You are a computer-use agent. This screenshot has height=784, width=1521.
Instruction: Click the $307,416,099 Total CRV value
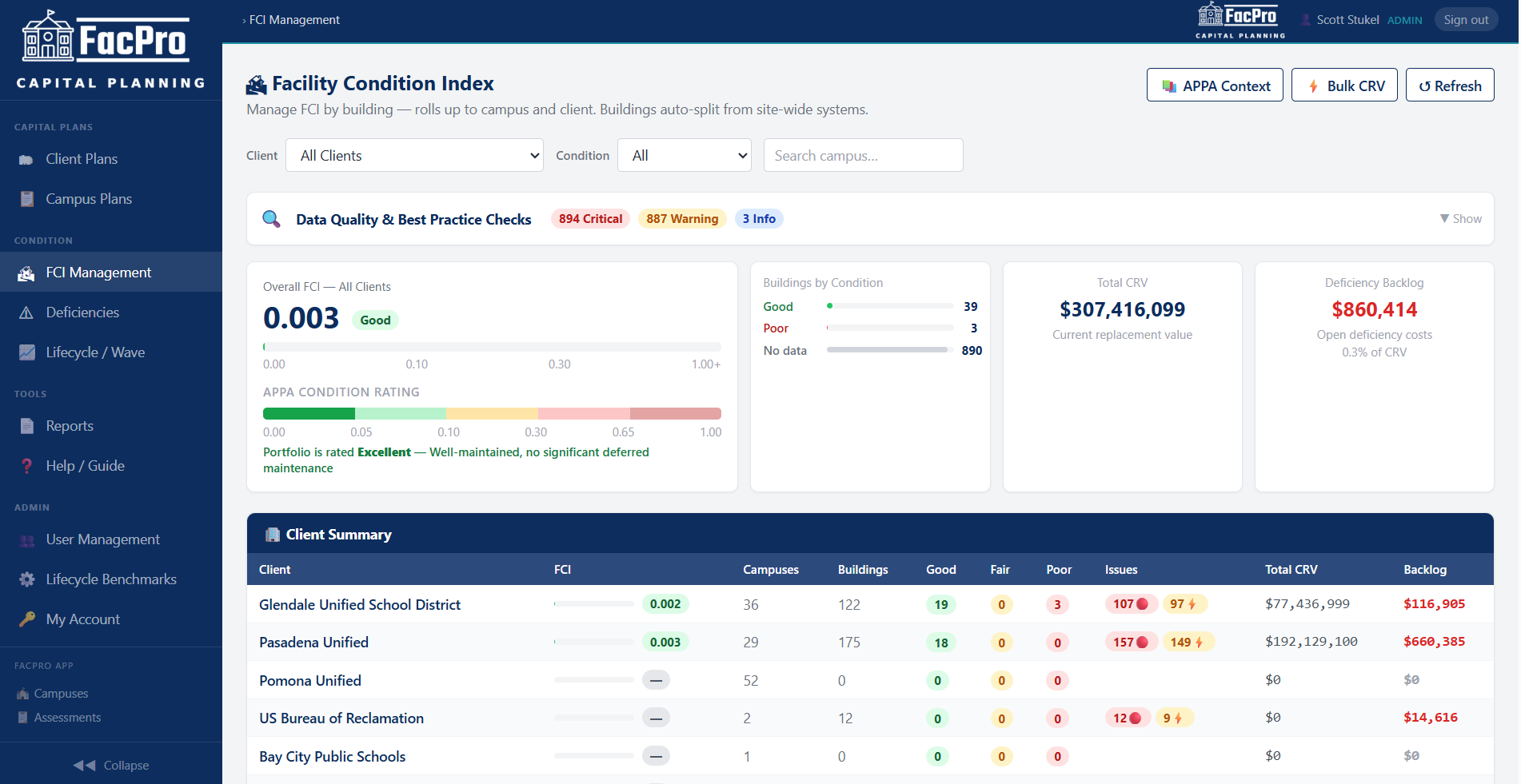coord(1122,309)
